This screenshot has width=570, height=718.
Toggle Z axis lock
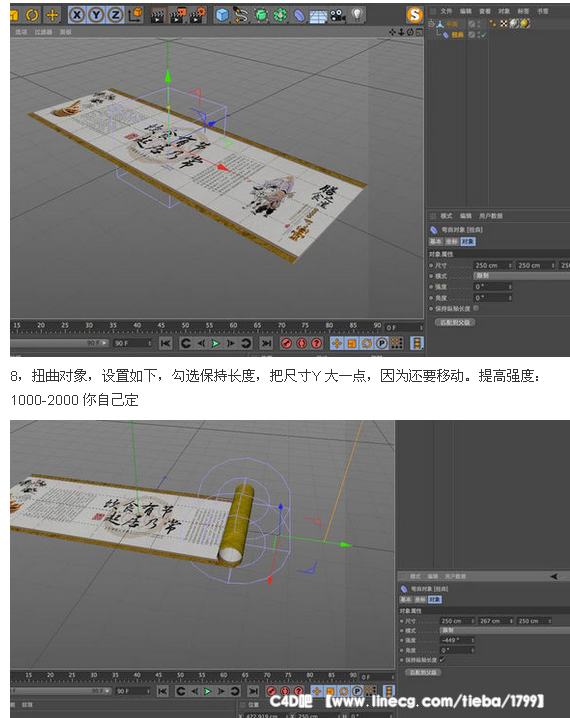click(115, 15)
